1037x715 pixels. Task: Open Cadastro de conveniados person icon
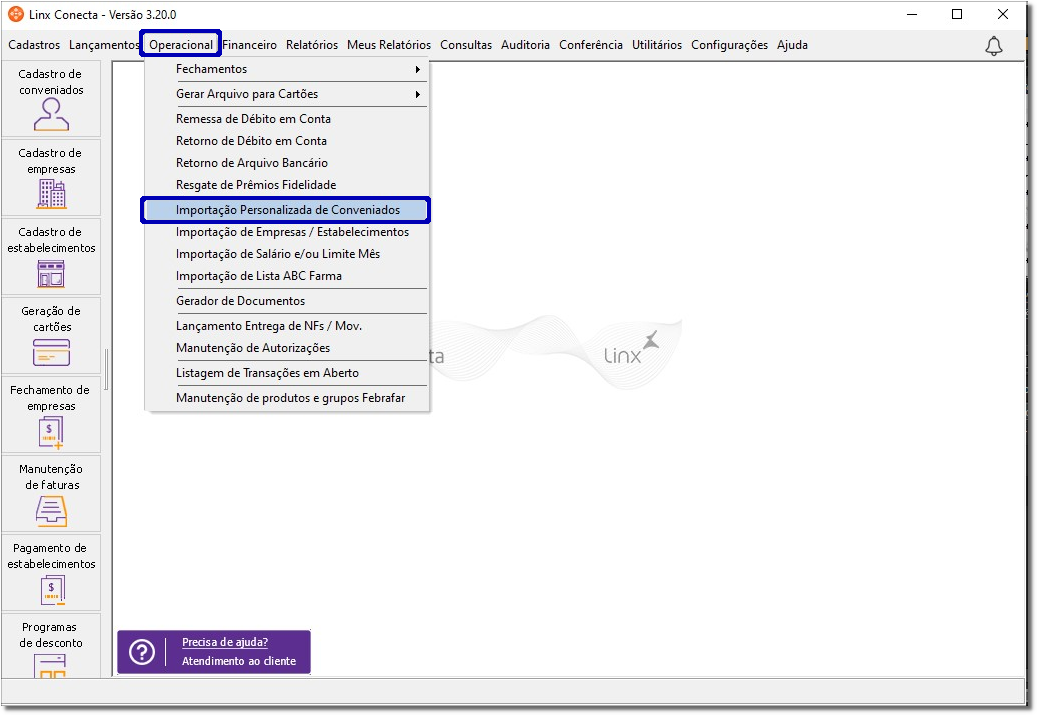(52, 114)
